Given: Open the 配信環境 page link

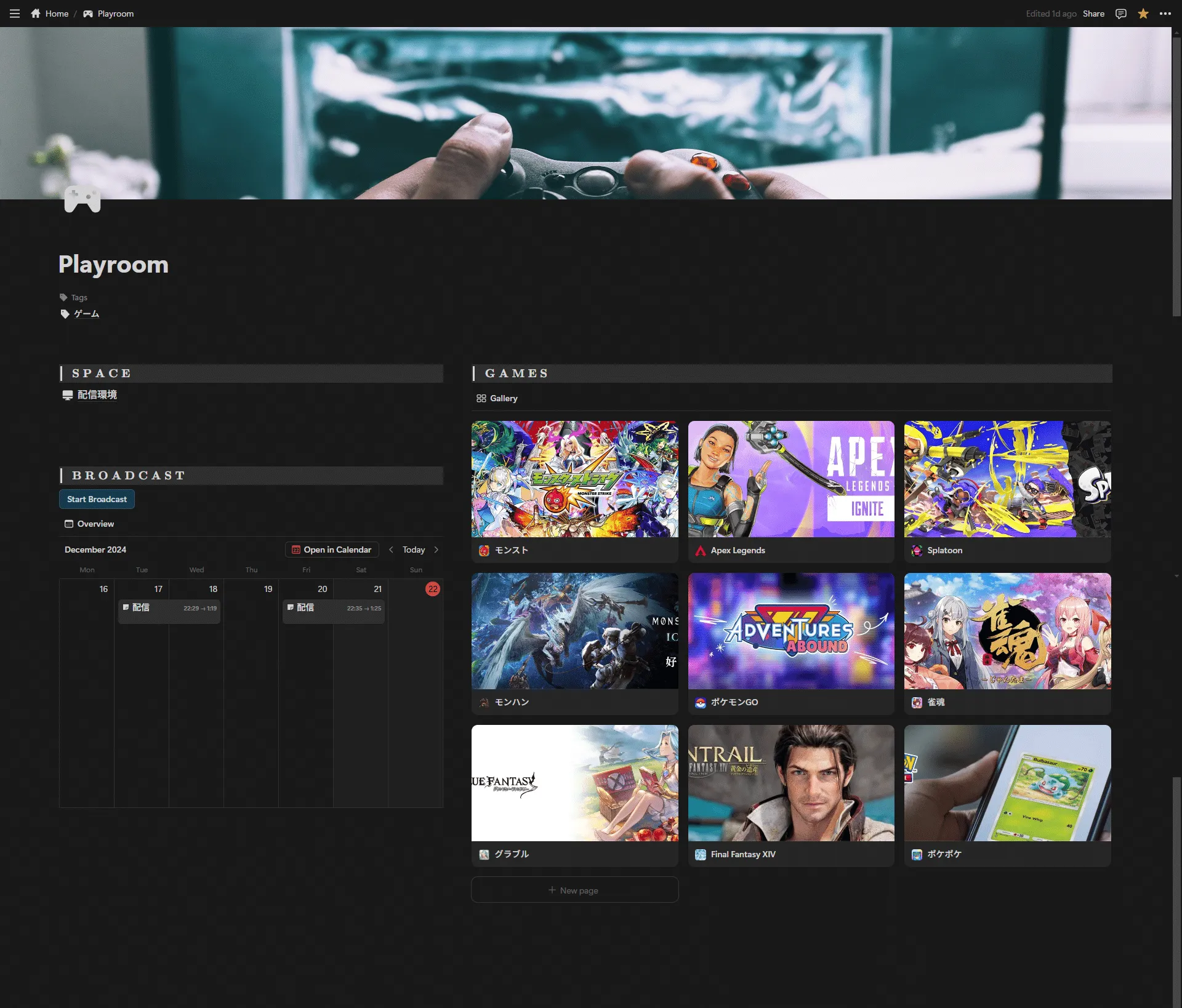Looking at the screenshot, I should (97, 395).
